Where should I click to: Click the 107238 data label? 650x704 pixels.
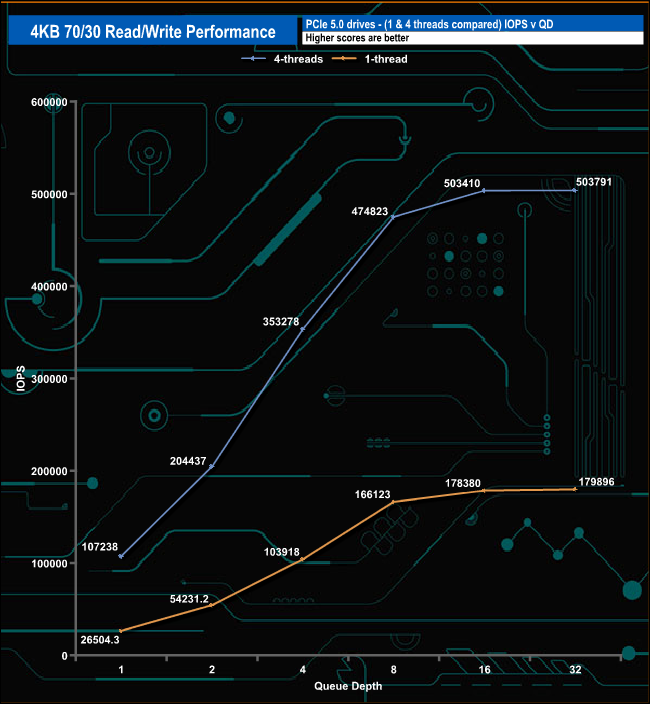[x=100, y=547]
